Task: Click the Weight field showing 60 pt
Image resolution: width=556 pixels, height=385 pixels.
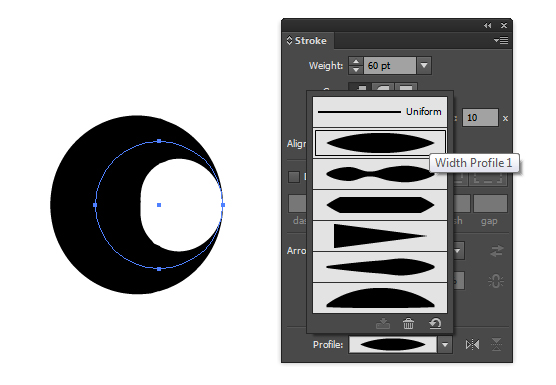Action: [x=389, y=66]
